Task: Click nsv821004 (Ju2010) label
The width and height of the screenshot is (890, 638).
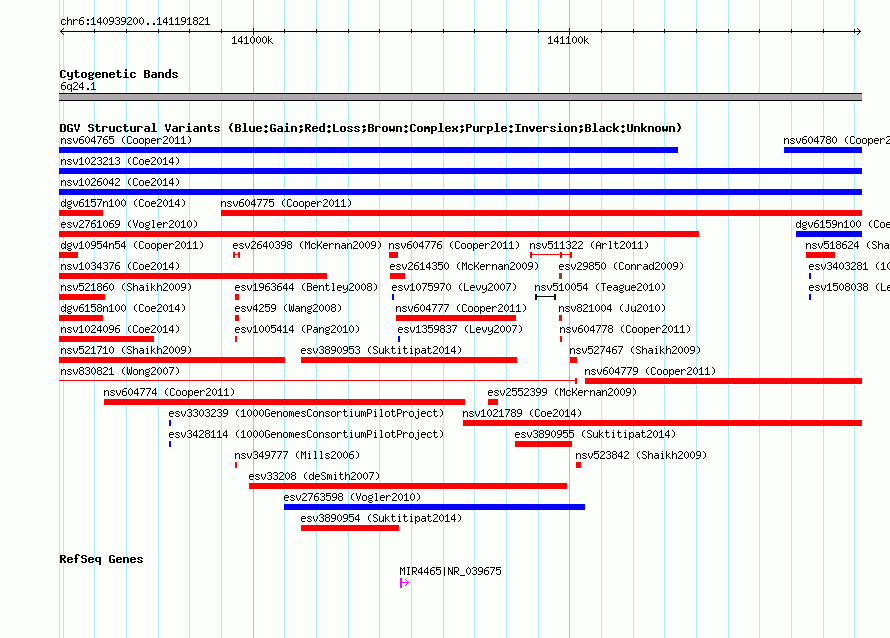Action: [x=612, y=308]
